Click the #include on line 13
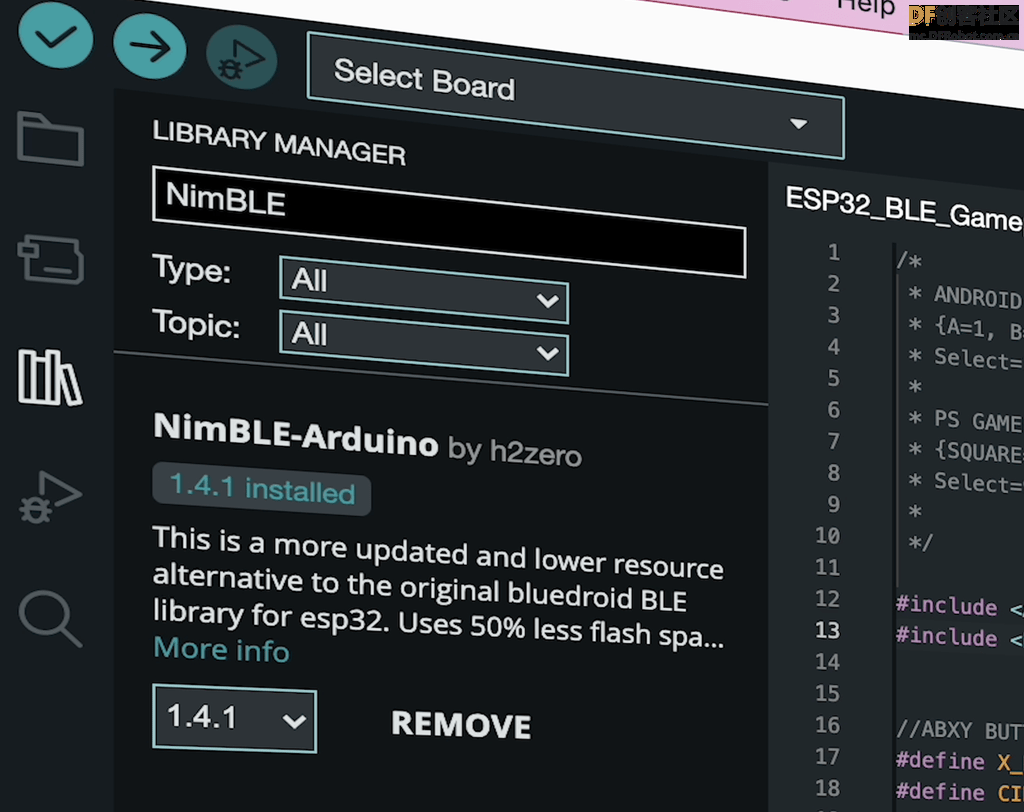The width and height of the screenshot is (1024, 812). coord(947,636)
